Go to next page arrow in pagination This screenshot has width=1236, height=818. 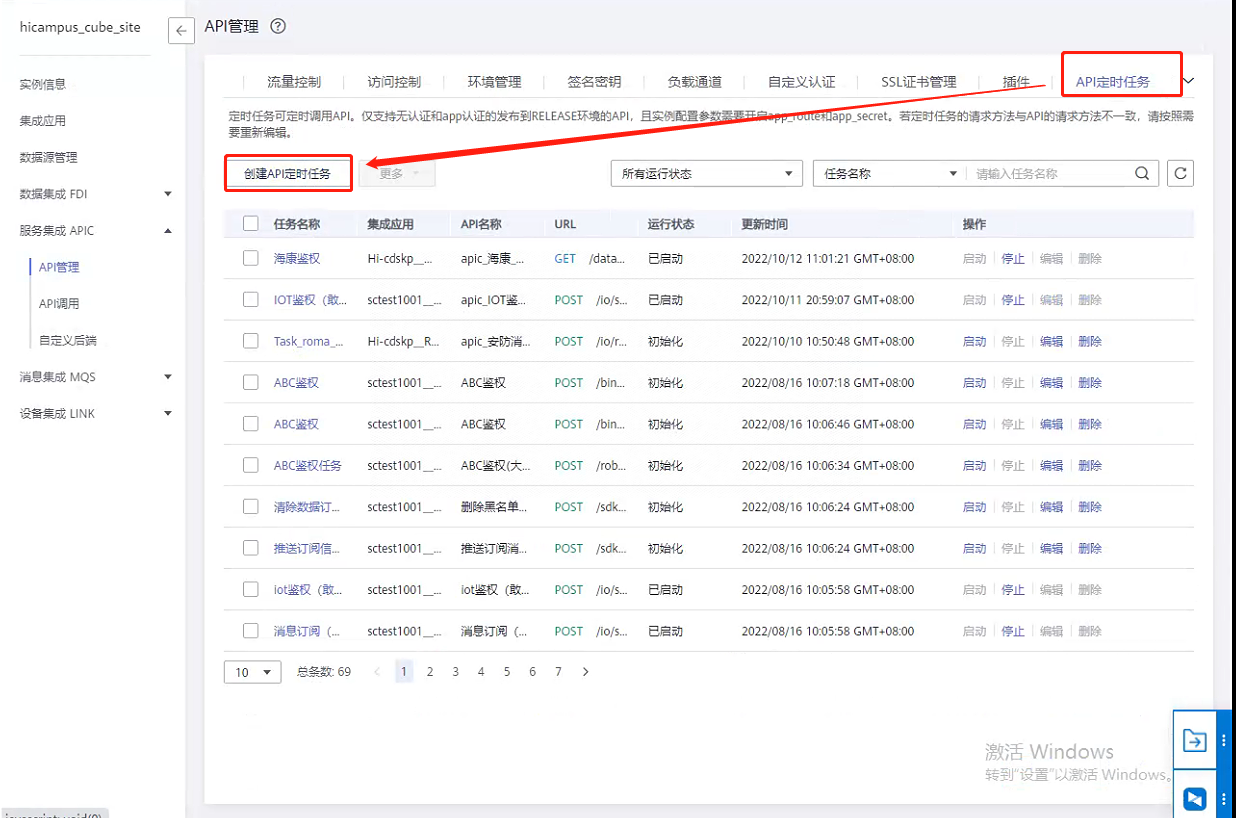click(x=585, y=672)
